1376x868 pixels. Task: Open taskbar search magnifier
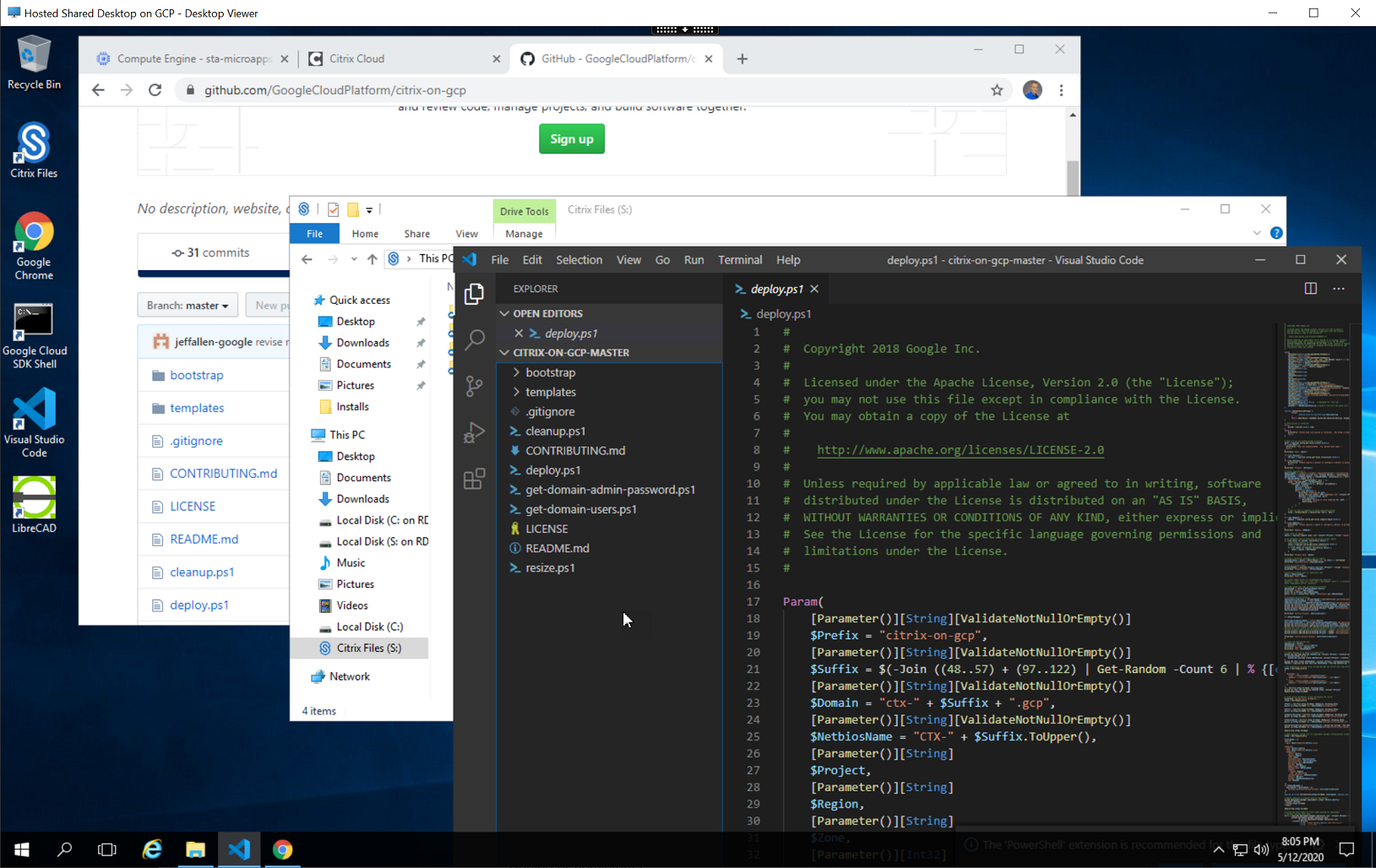coord(64,849)
